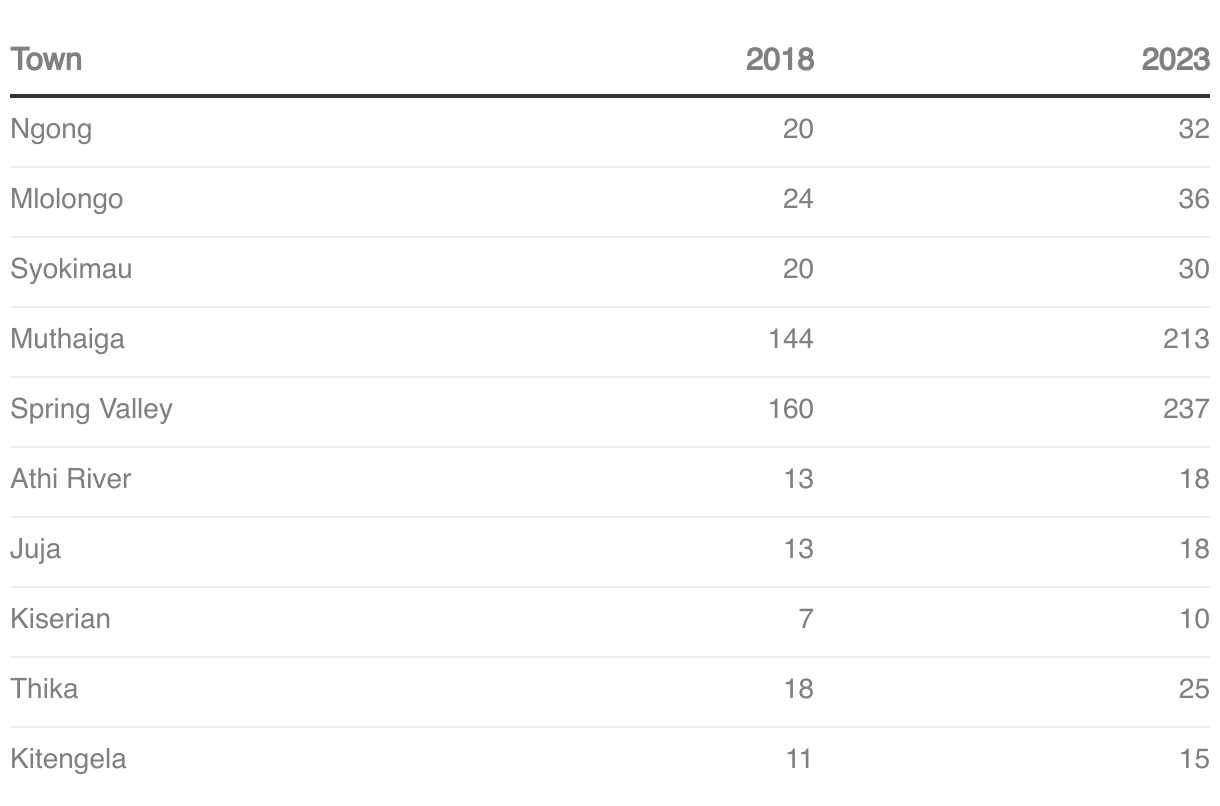Click Kitengela's 2018 value of 11
The width and height of the screenshot is (1220, 806).
tap(798, 759)
